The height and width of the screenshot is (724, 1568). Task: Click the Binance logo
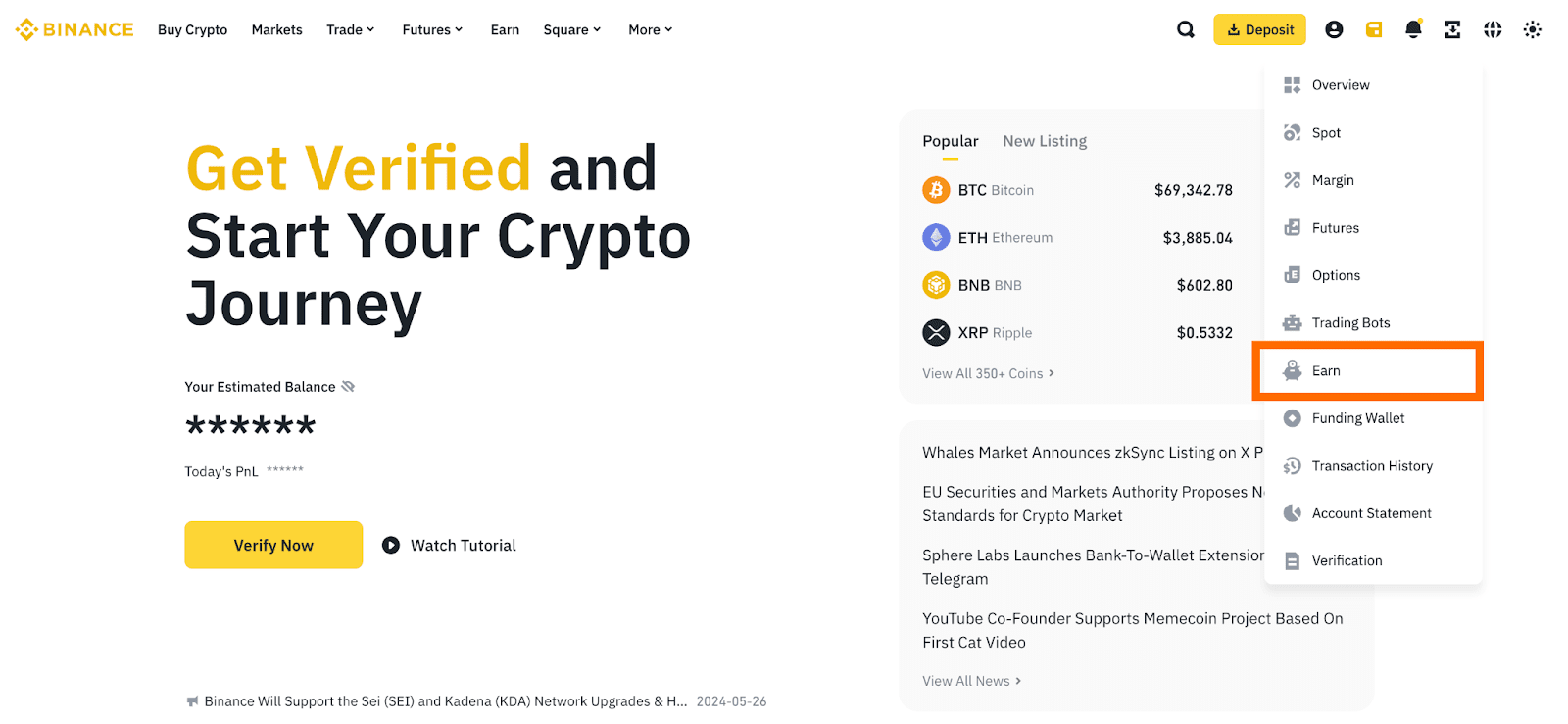(x=74, y=29)
